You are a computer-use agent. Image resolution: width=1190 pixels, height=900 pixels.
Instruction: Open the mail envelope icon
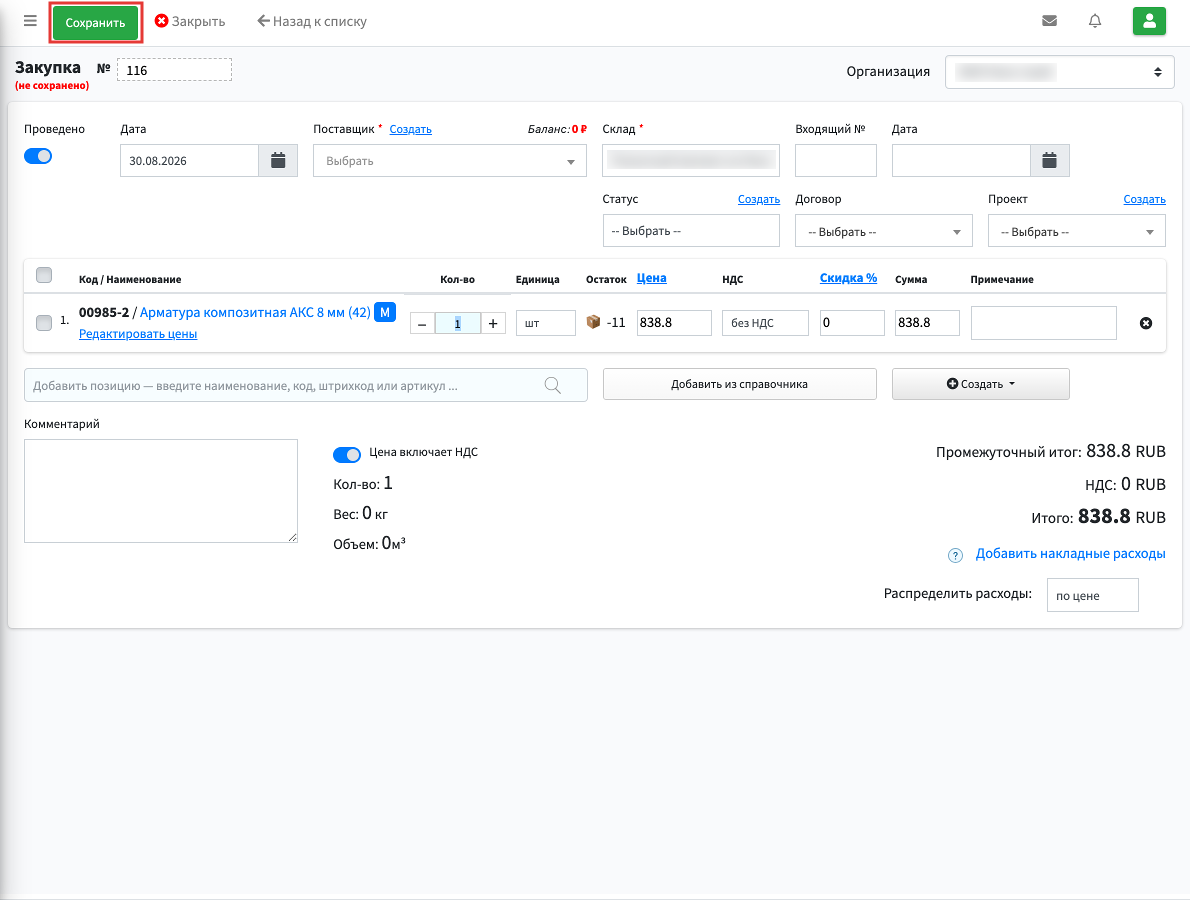[1050, 20]
